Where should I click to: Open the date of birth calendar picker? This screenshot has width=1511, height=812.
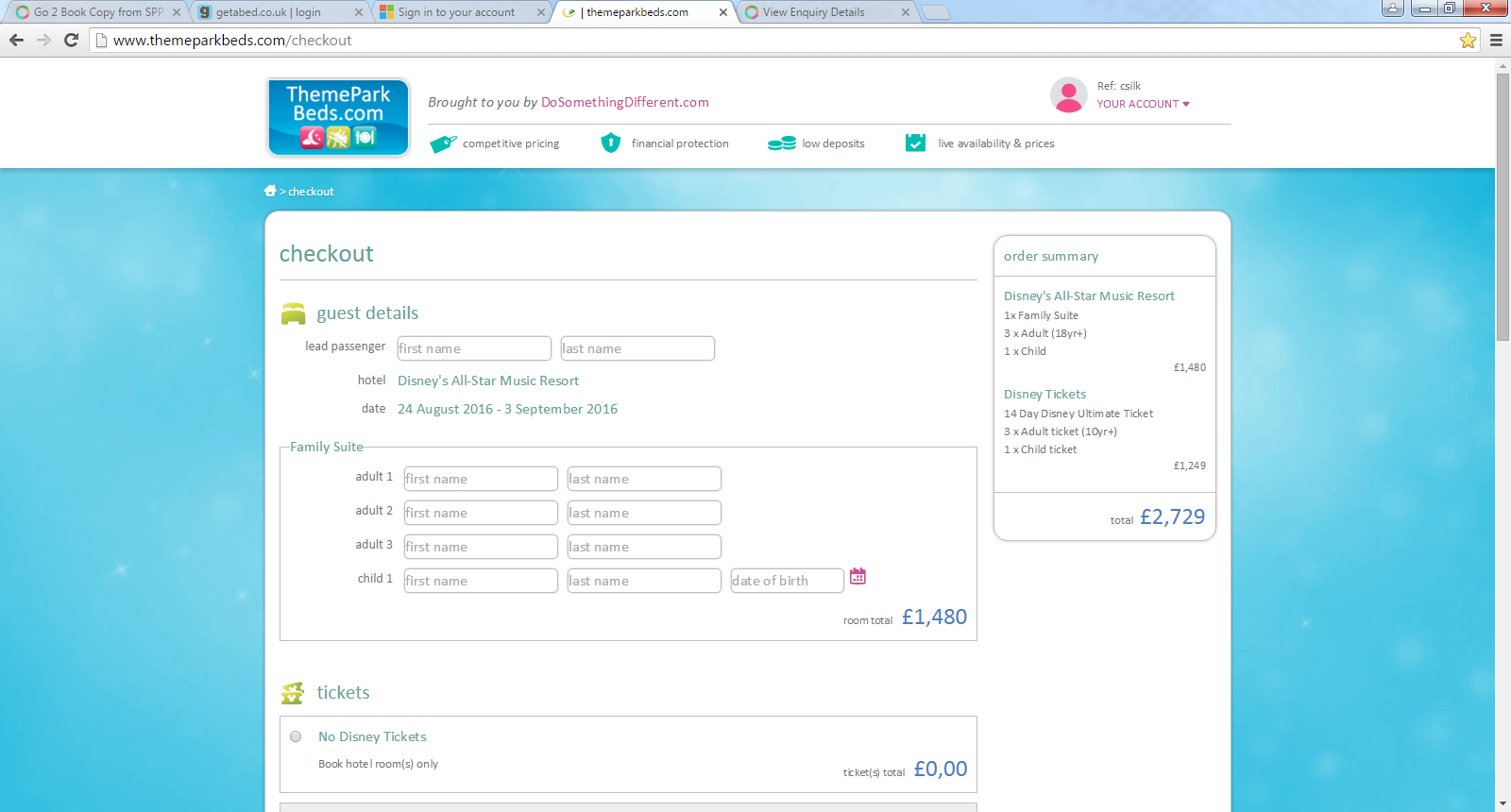pyautogui.click(x=857, y=576)
